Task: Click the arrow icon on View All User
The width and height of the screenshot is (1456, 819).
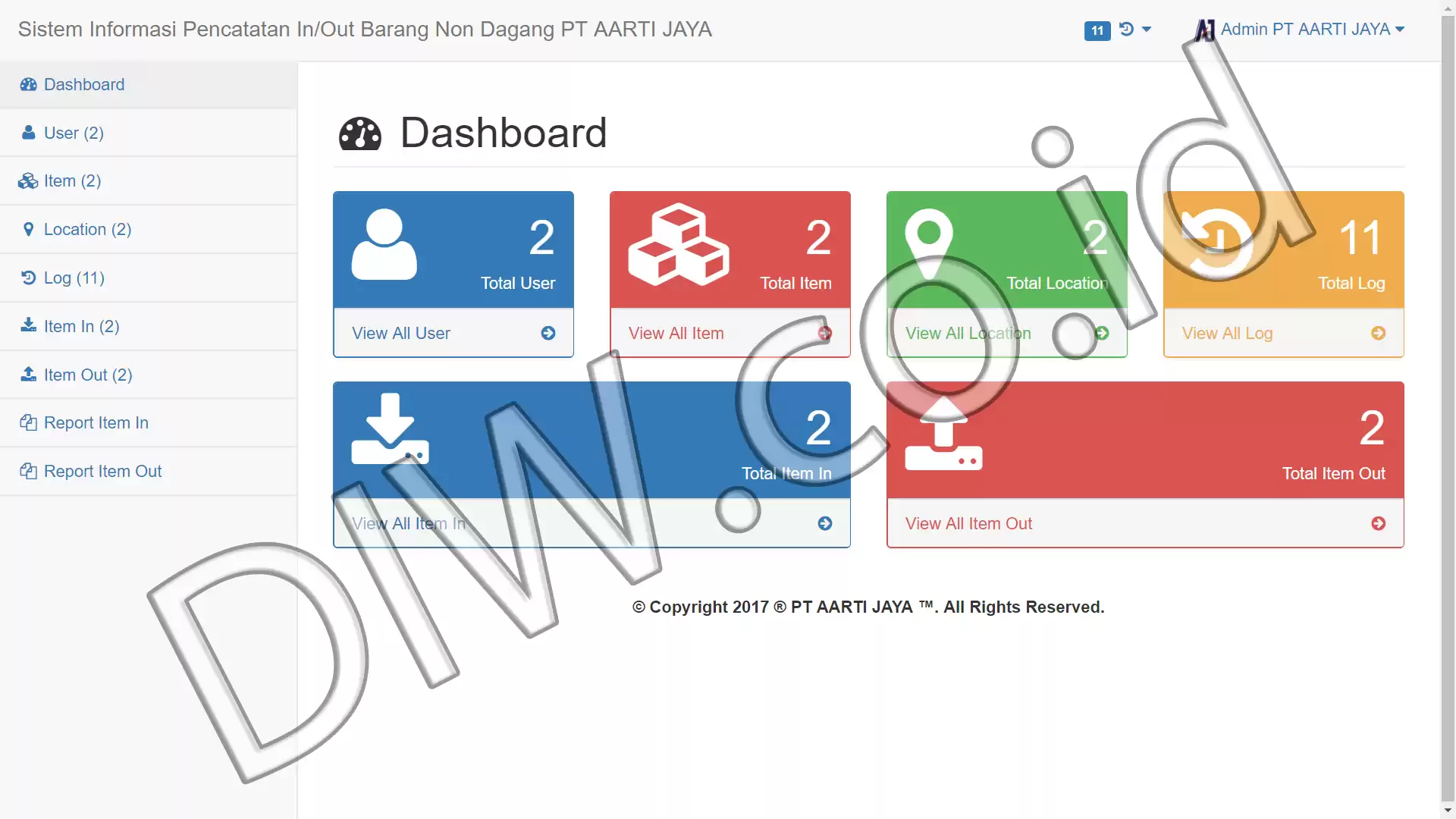Action: [548, 333]
